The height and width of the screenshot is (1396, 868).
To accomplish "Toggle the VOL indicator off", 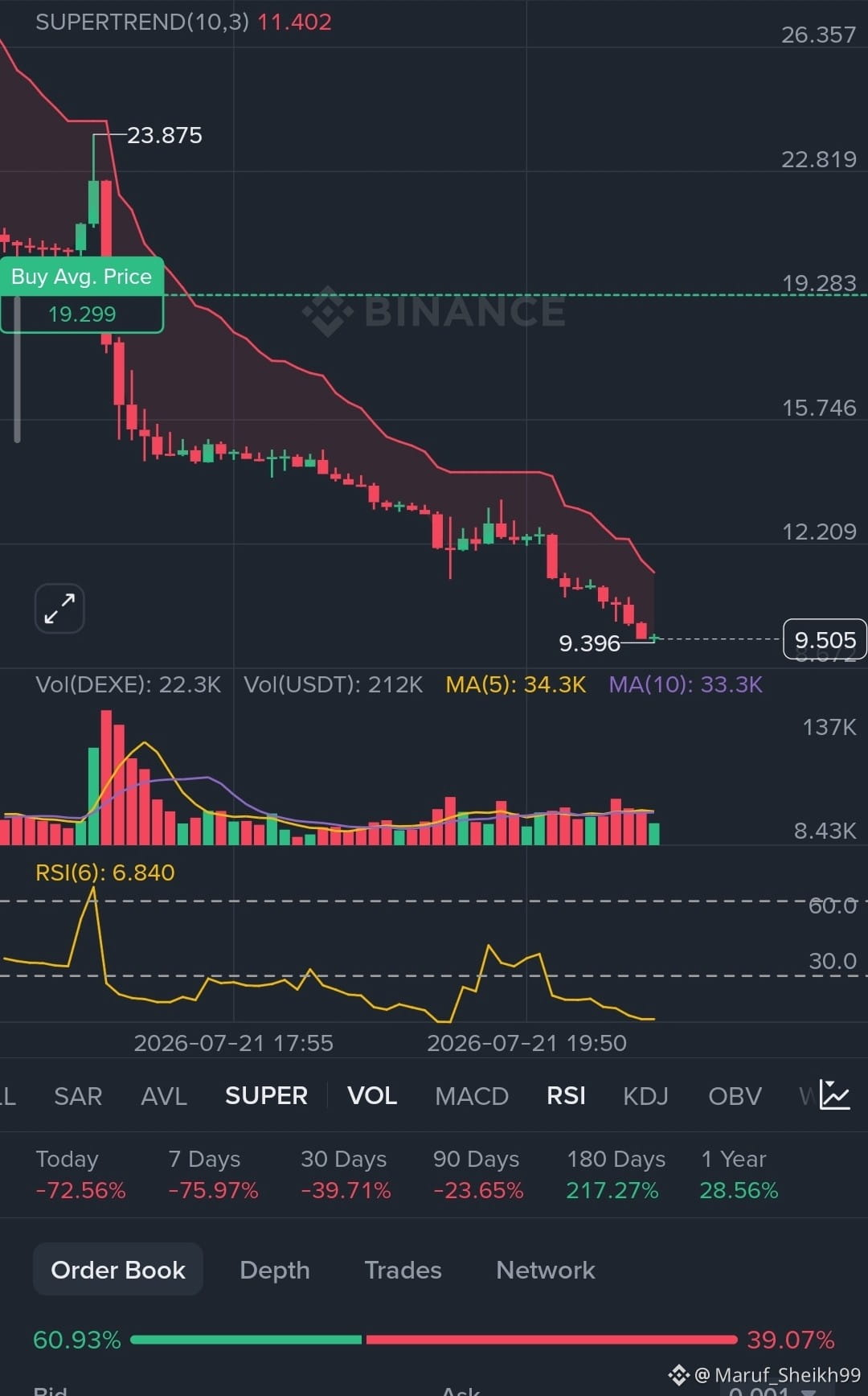I will click(x=372, y=1095).
